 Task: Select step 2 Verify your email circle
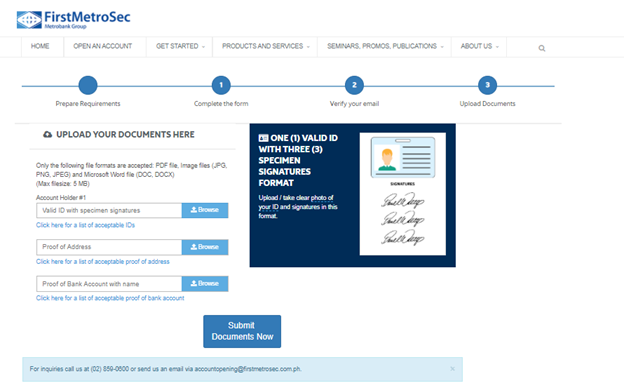(x=354, y=85)
